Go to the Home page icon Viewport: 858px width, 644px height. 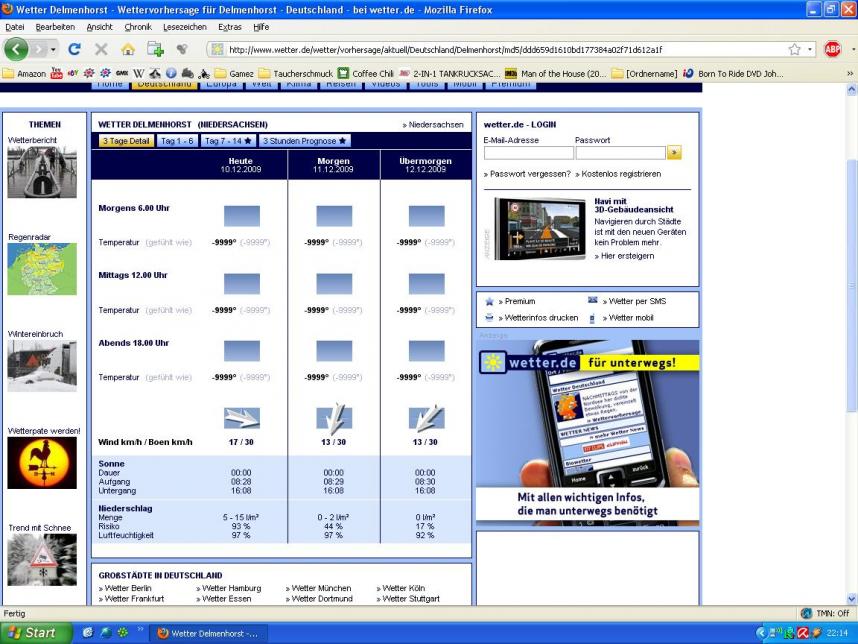(128, 50)
